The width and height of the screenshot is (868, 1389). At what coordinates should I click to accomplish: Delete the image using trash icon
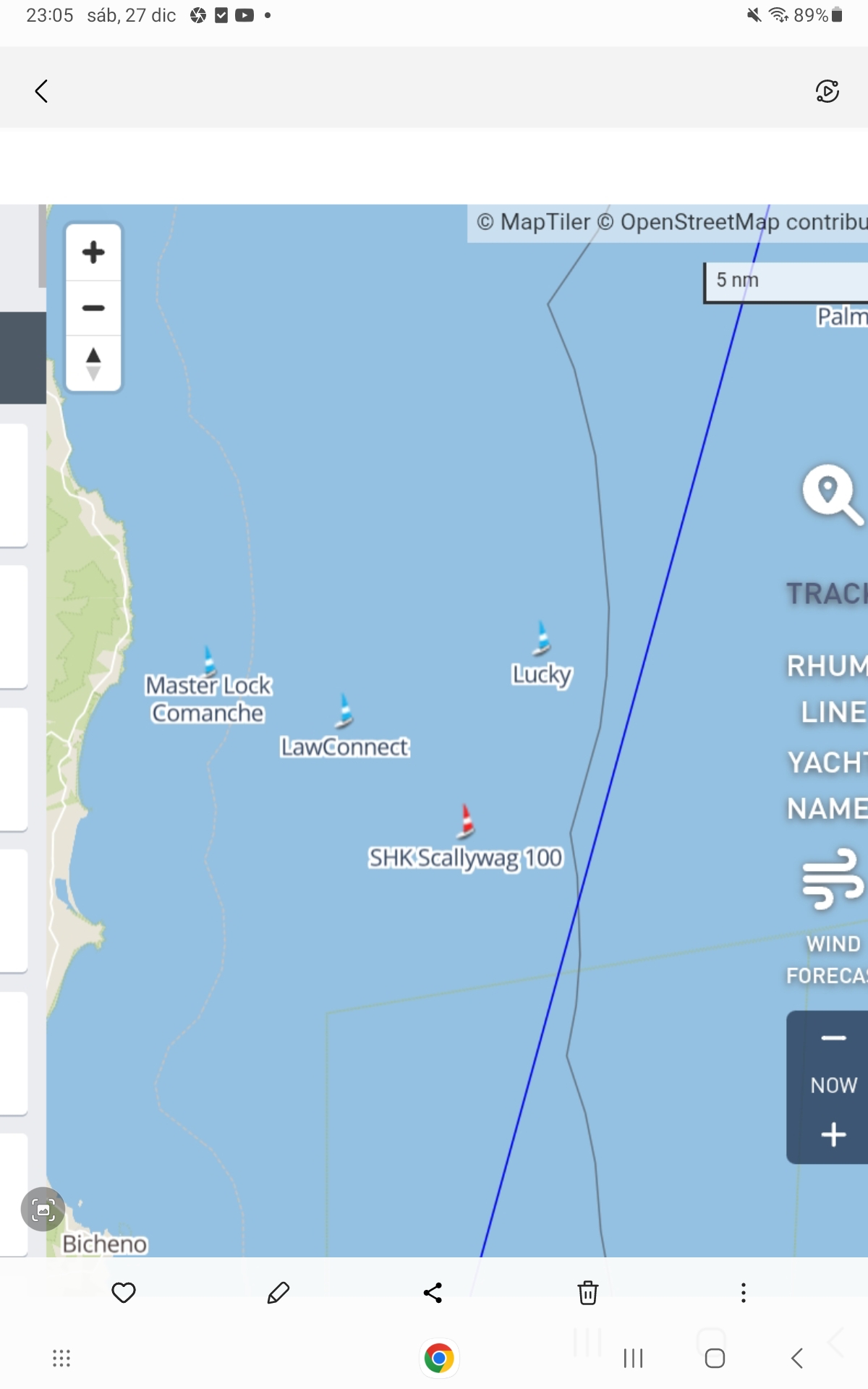(587, 1293)
